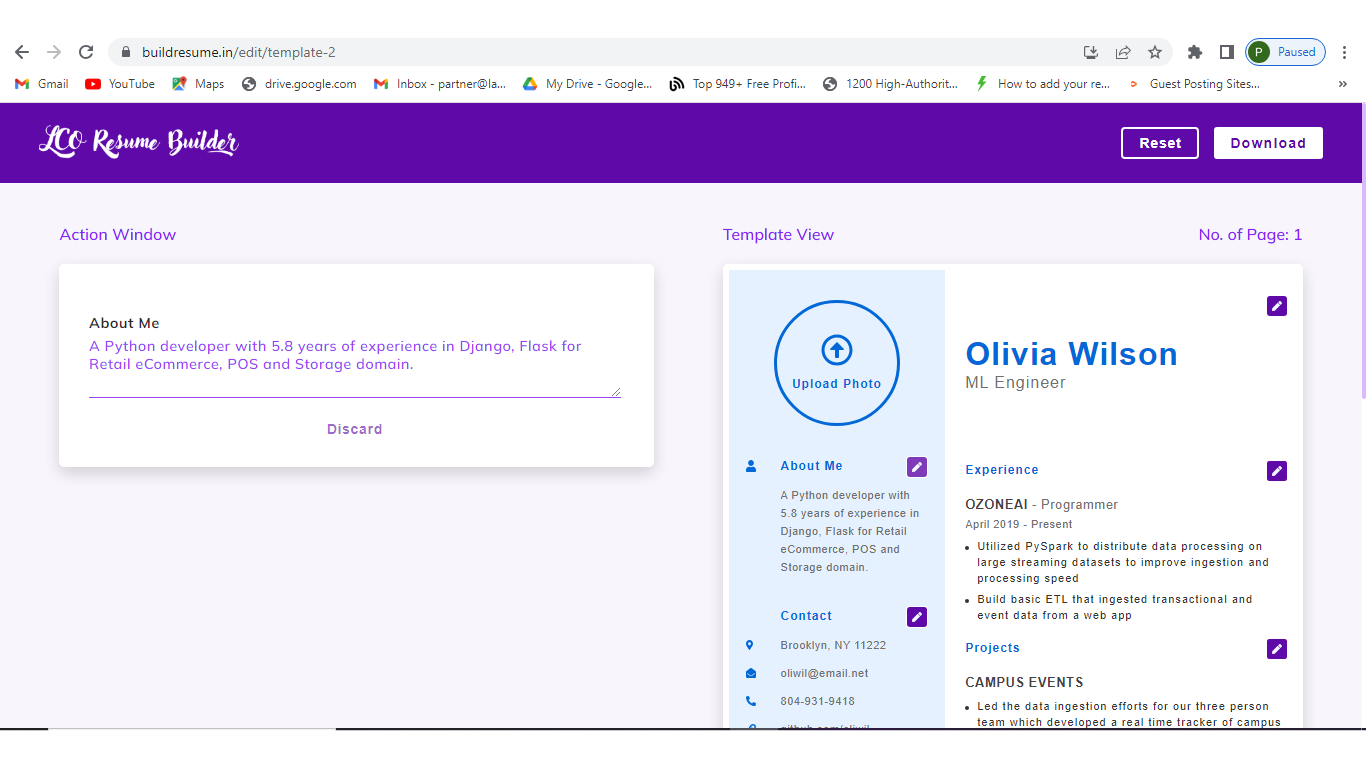Click the Discard button in Action Window
1366x768 pixels.
coord(354,429)
